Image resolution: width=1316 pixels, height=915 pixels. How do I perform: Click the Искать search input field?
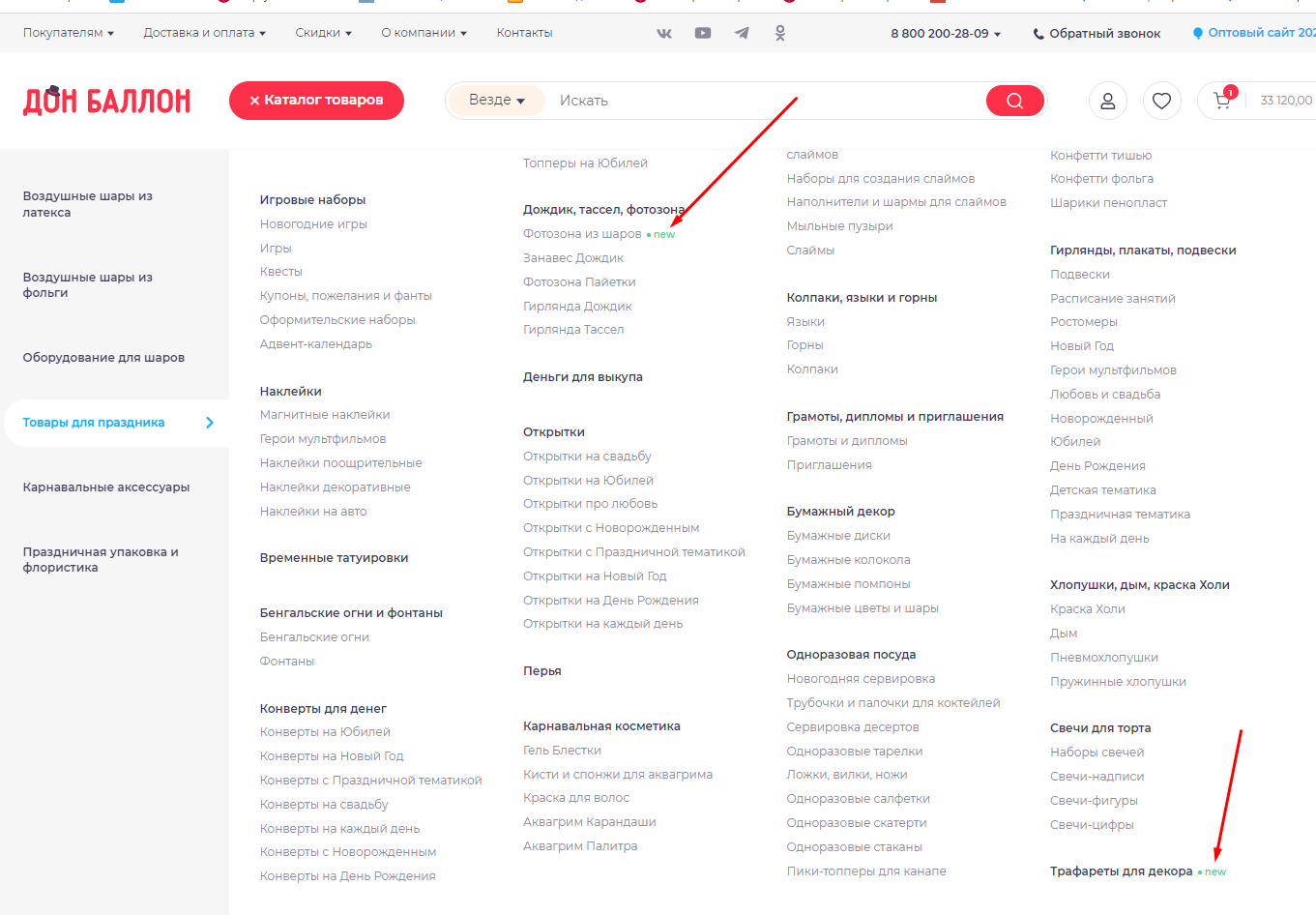coord(764,101)
